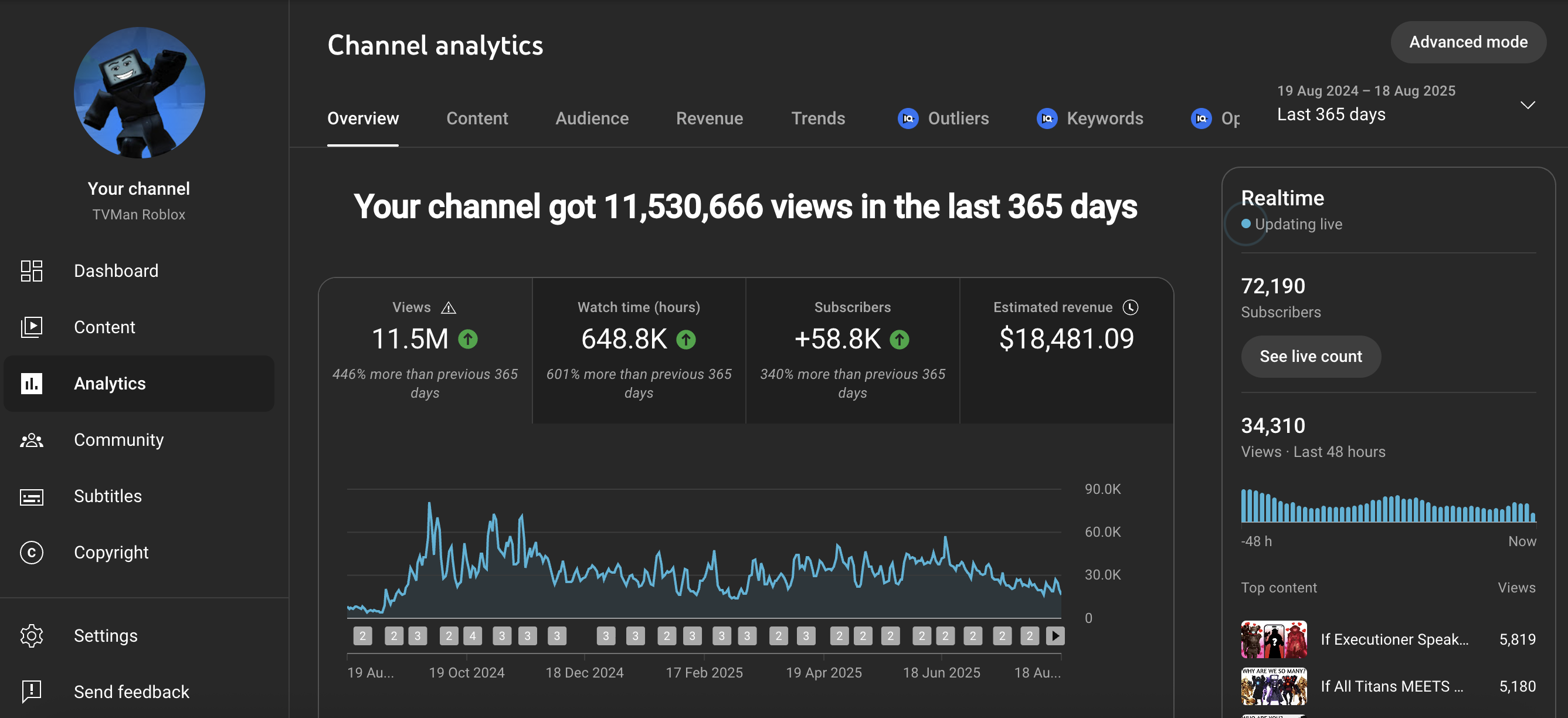1568x718 pixels.
Task: Open the If Executioner Speak video thumbnail
Action: (1274, 639)
